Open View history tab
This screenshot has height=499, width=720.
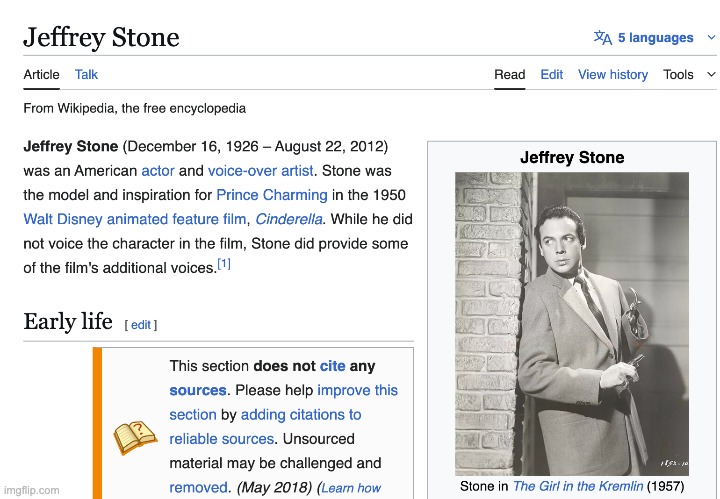point(612,74)
